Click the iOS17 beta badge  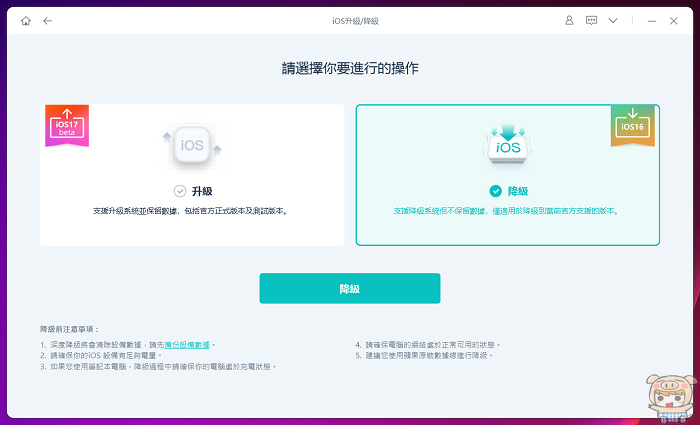pyautogui.click(x=67, y=125)
